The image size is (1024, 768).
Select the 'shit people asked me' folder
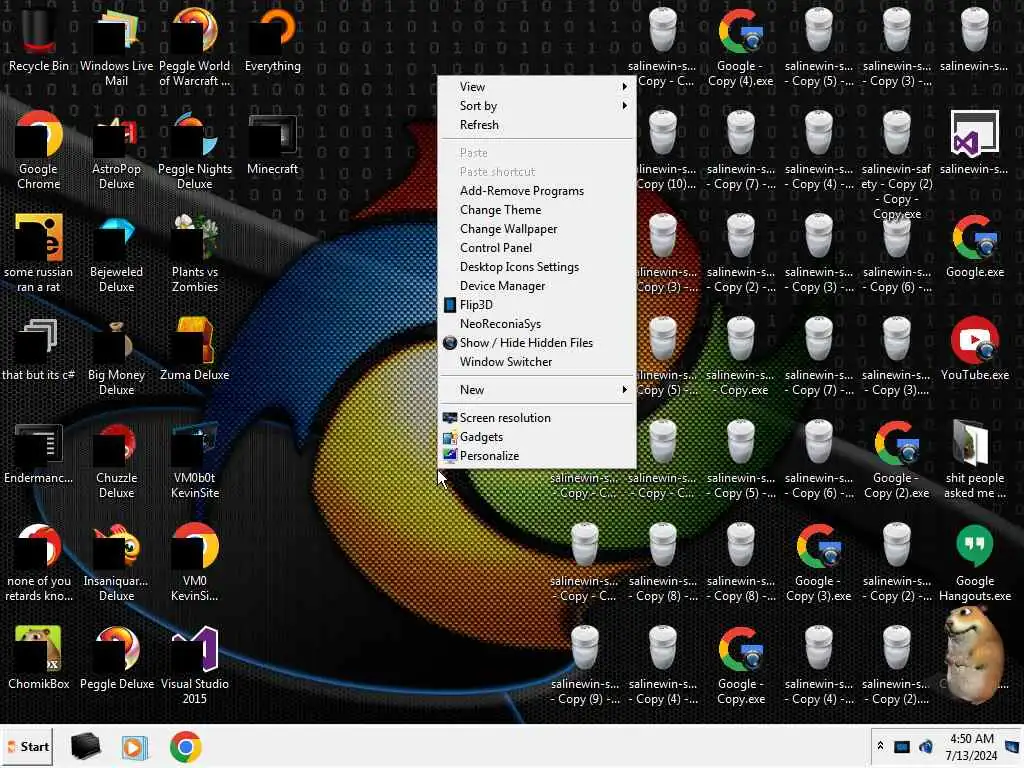[974, 460]
